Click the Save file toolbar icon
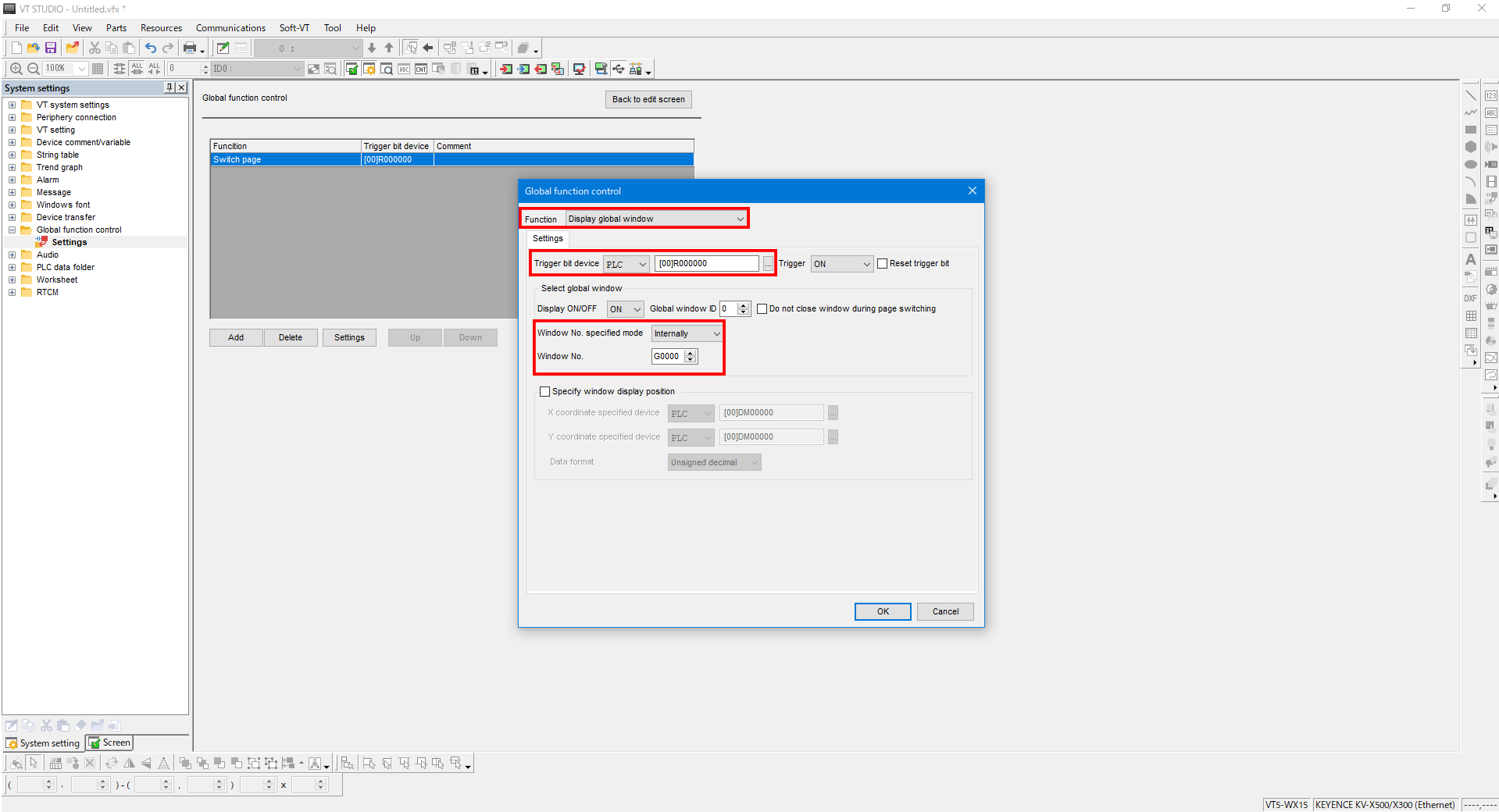 (x=51, y=48)
